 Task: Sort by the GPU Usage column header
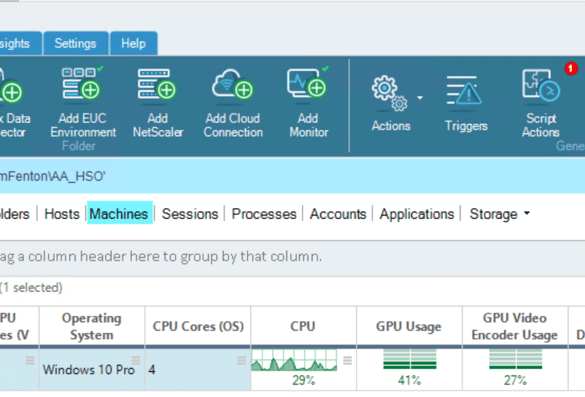[x=409, y=326]
